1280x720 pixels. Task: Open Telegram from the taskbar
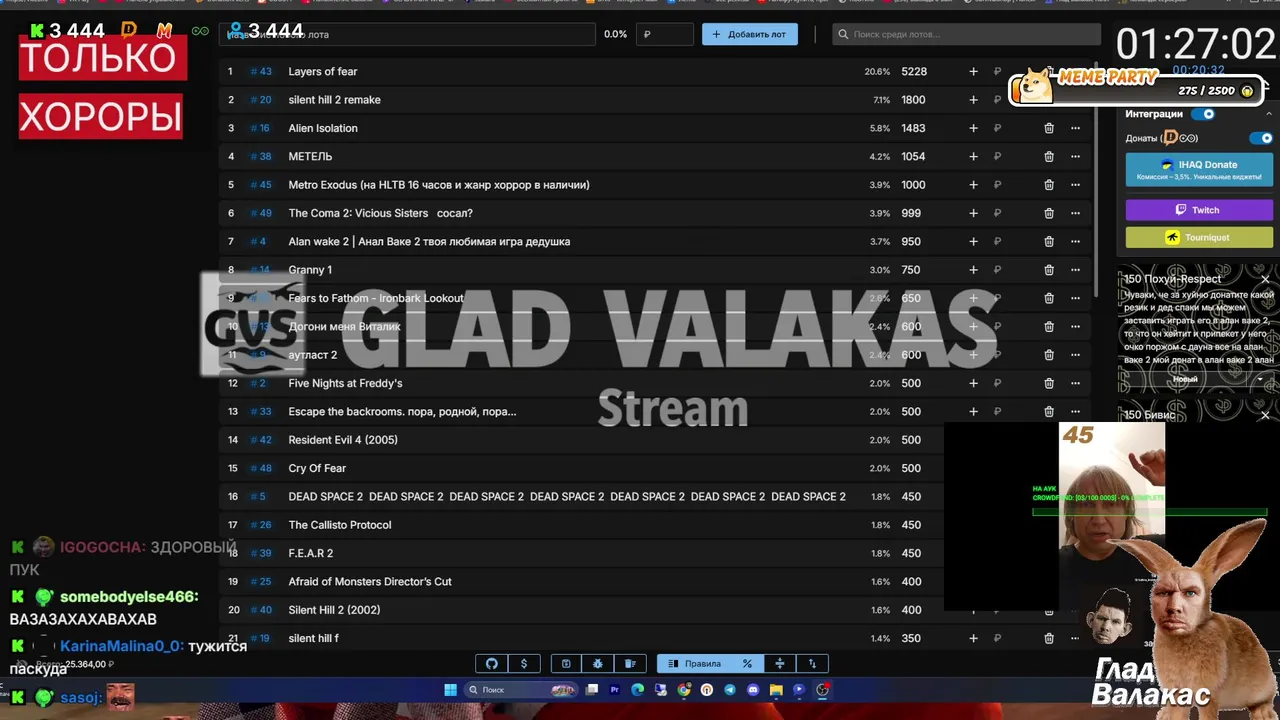[730, 690]
